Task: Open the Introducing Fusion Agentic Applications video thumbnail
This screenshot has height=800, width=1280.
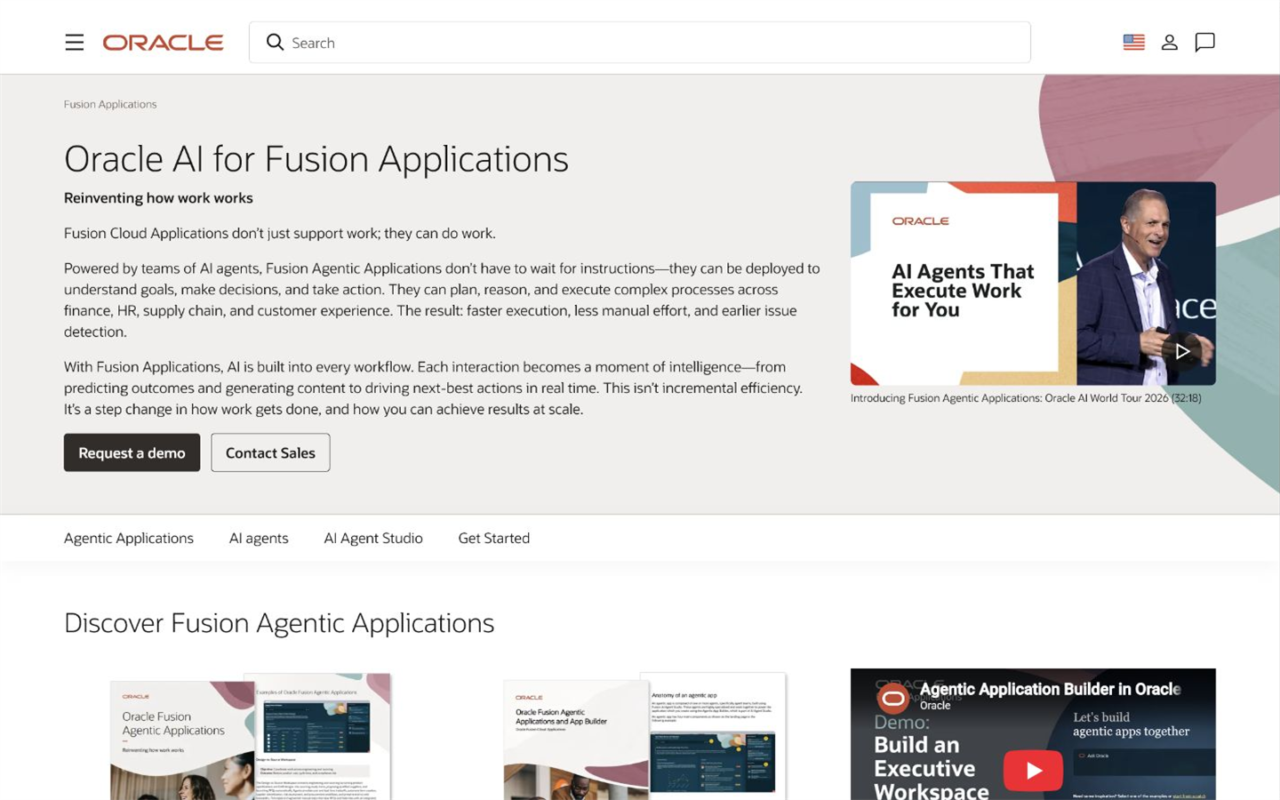Action: click(x=1033, y=283)
